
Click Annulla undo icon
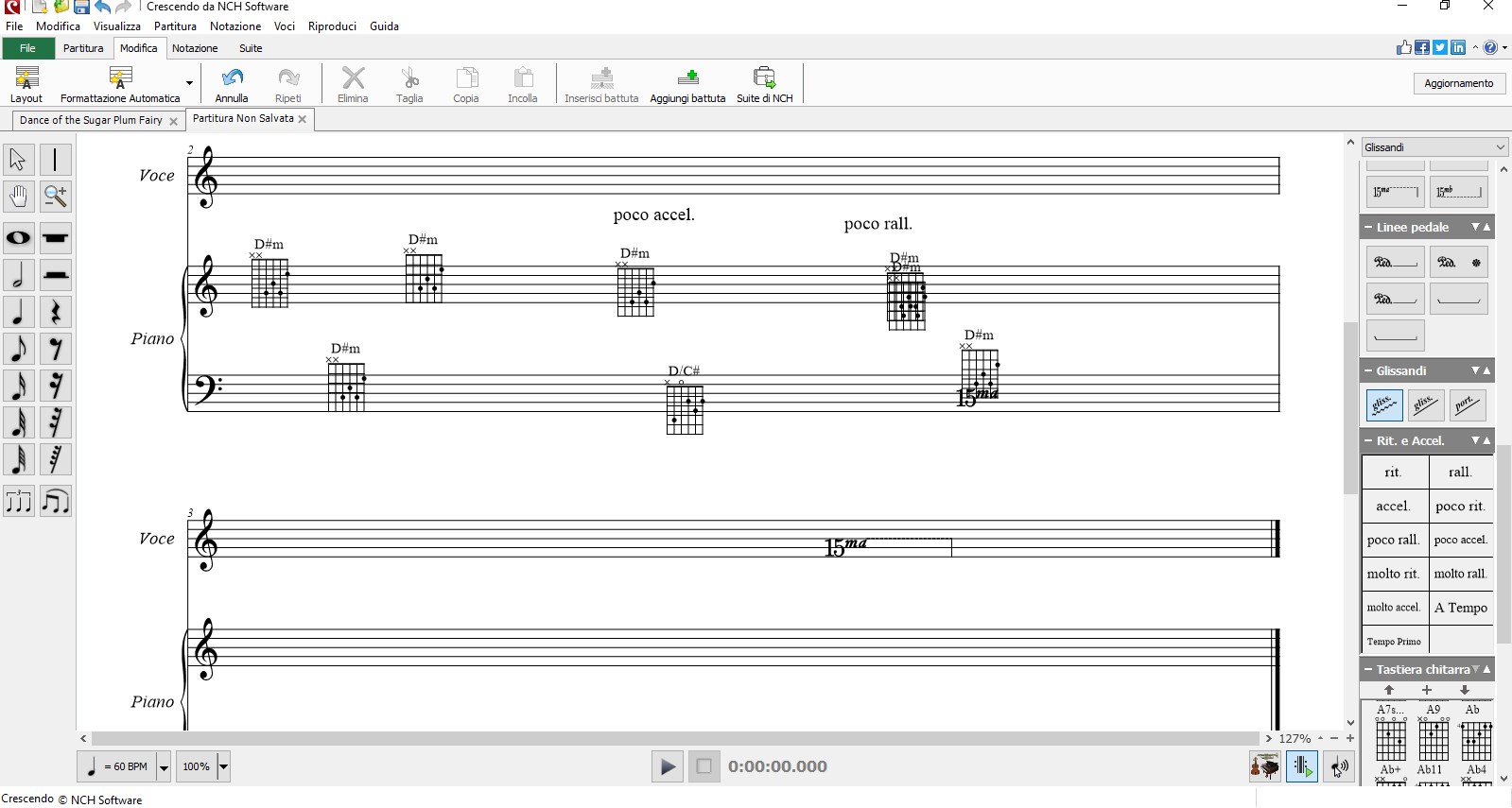[x=232, y=84]
